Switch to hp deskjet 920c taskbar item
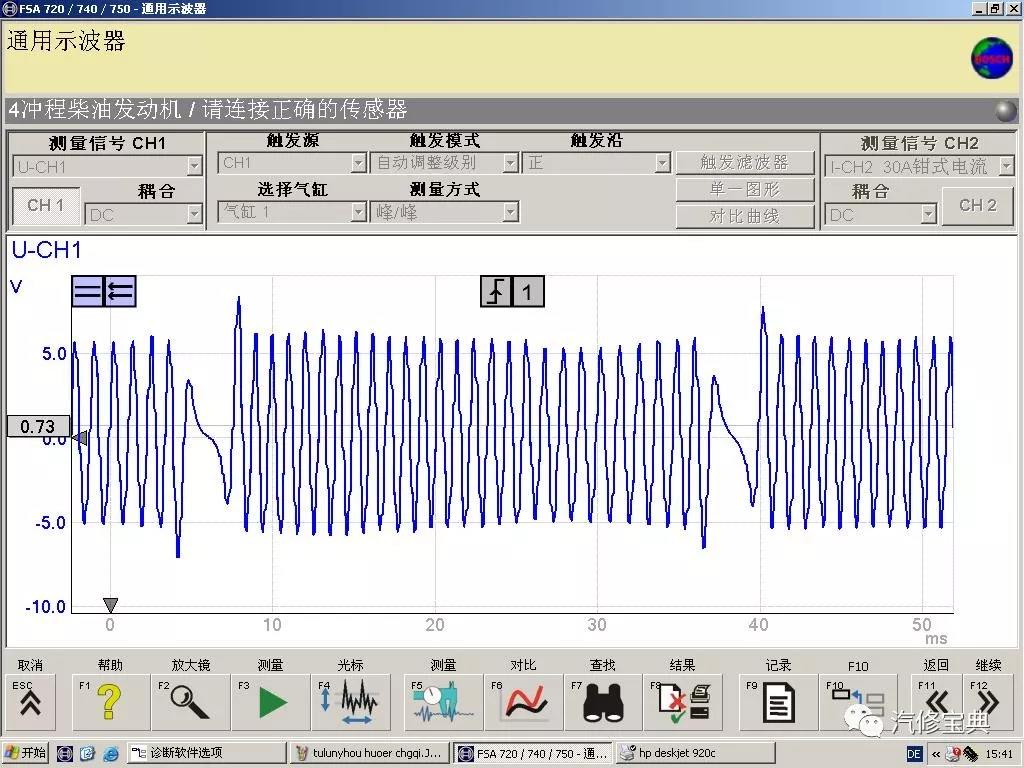This screenshot has height=768, width=1024. pyautogui.click(x=696, y=753)
